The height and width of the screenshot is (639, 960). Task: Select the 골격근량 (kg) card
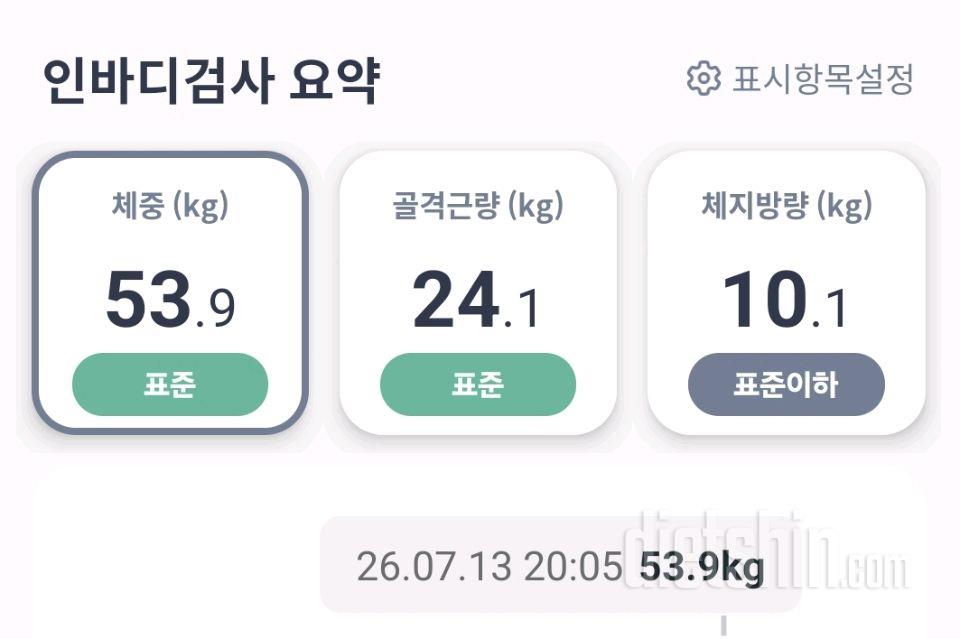pos(478,293)
